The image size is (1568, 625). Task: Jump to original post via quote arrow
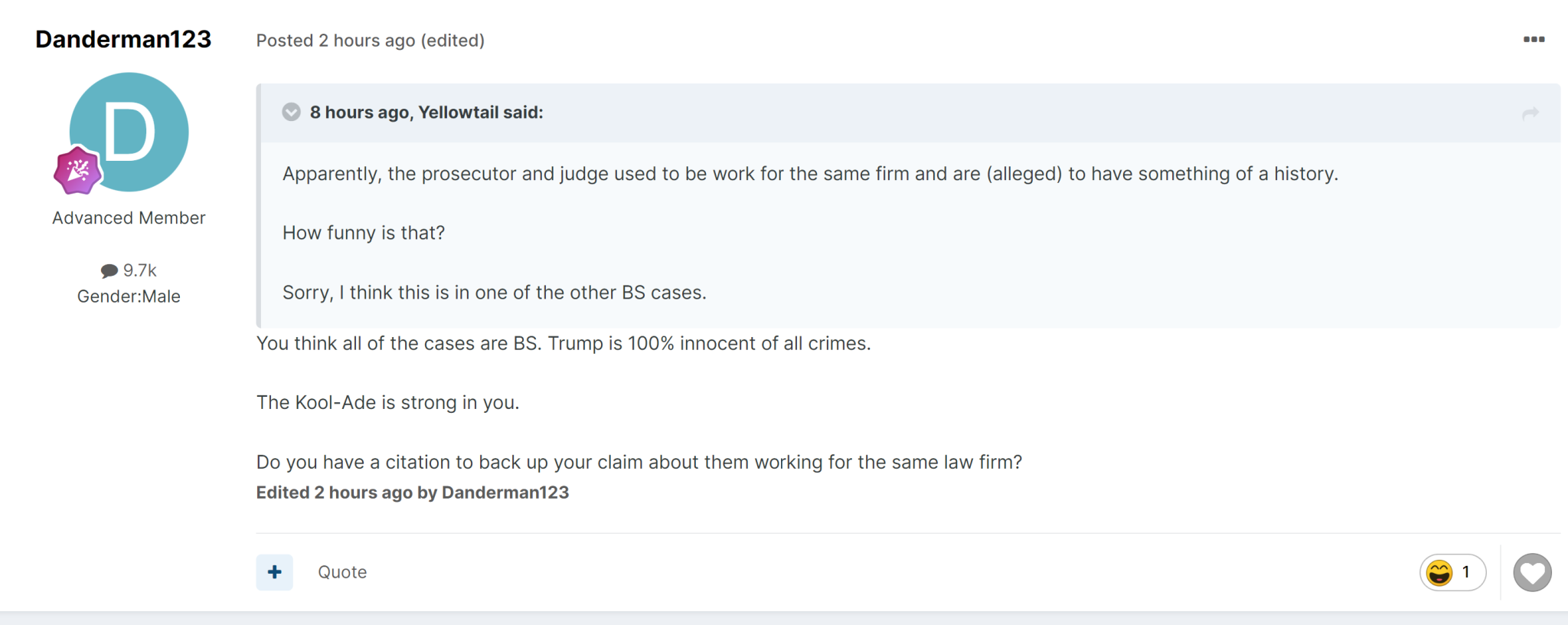point(1530,113)
